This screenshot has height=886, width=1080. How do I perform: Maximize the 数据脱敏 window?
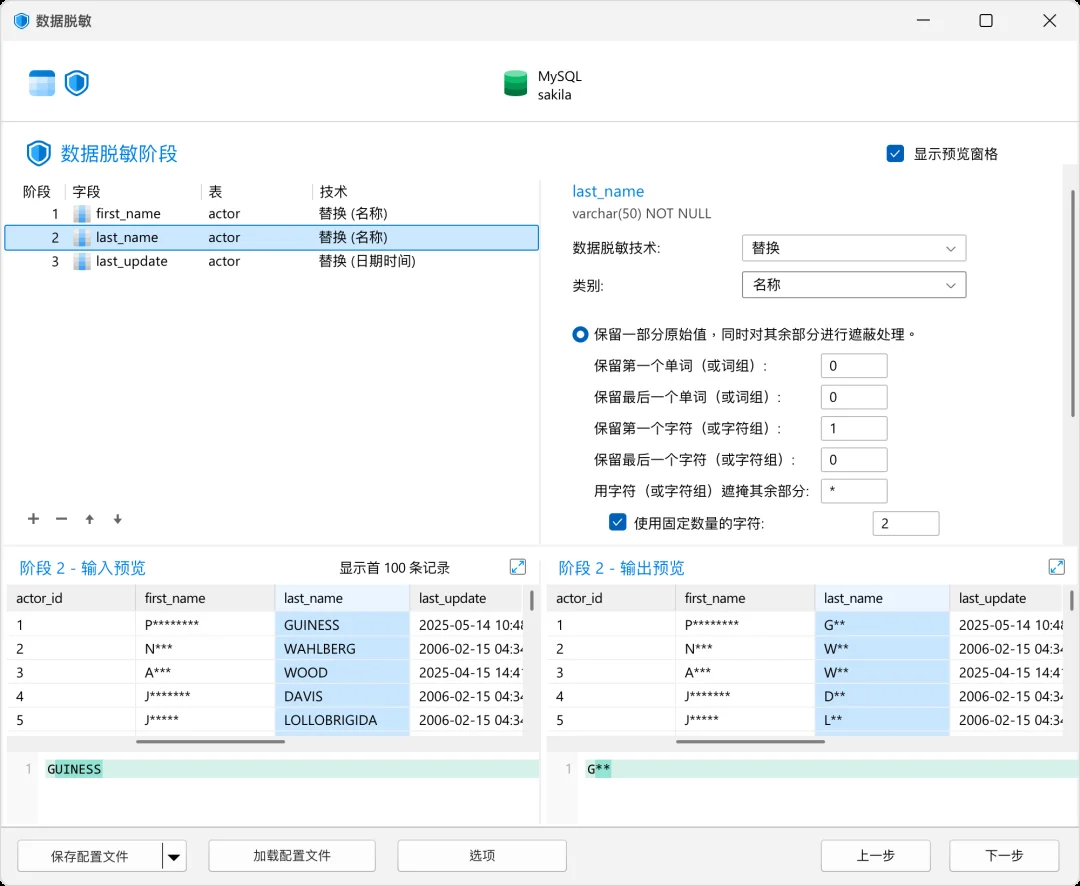986,21
